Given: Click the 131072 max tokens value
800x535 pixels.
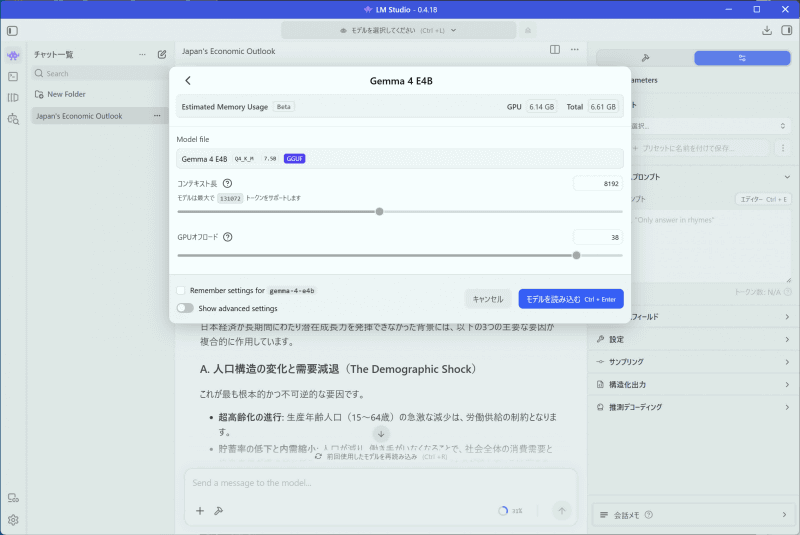Looking at the screenshot, I should tap(230, 198).
